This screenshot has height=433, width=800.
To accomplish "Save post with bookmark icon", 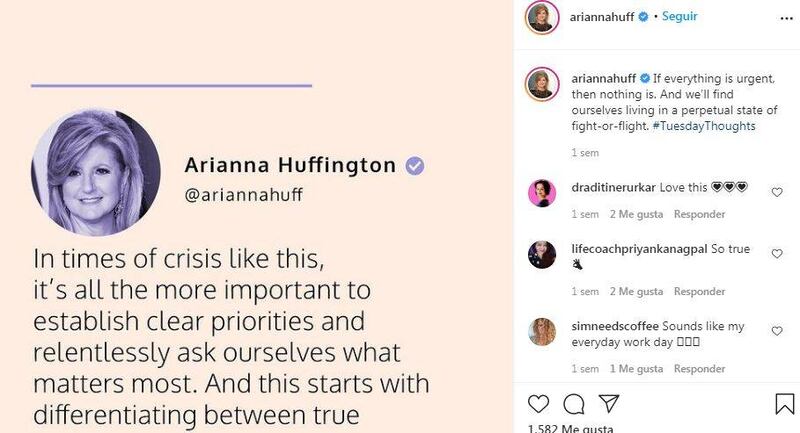I will click(785, 403).
